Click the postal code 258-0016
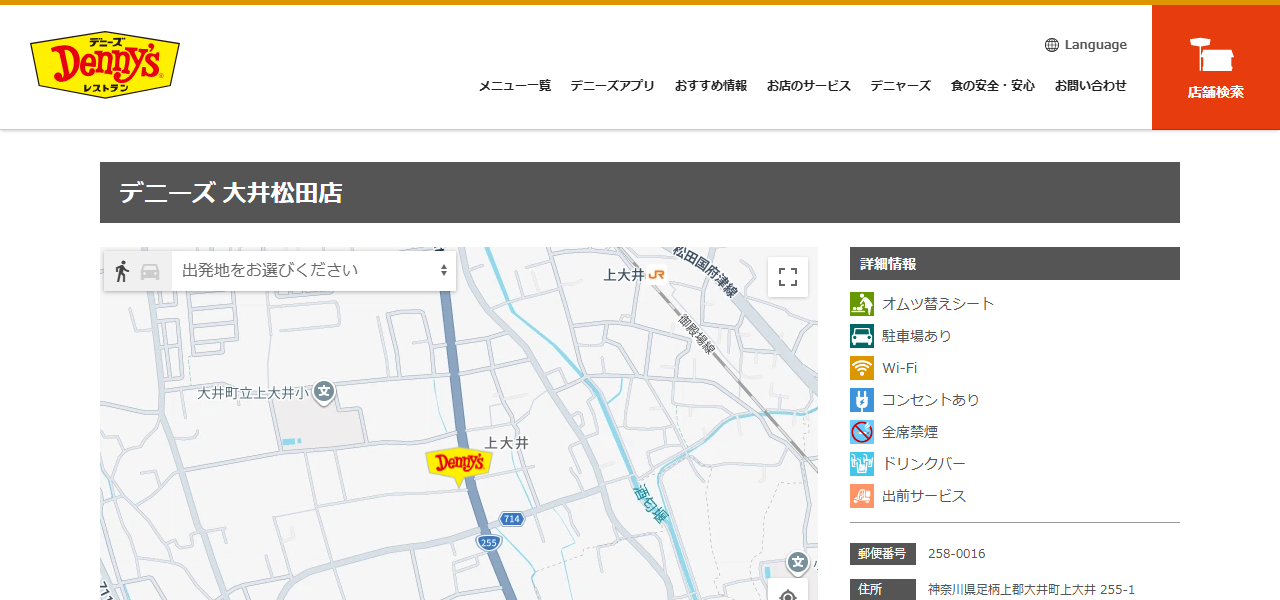The width and height of the screenshot is (1280, 600). click(957, 553)
